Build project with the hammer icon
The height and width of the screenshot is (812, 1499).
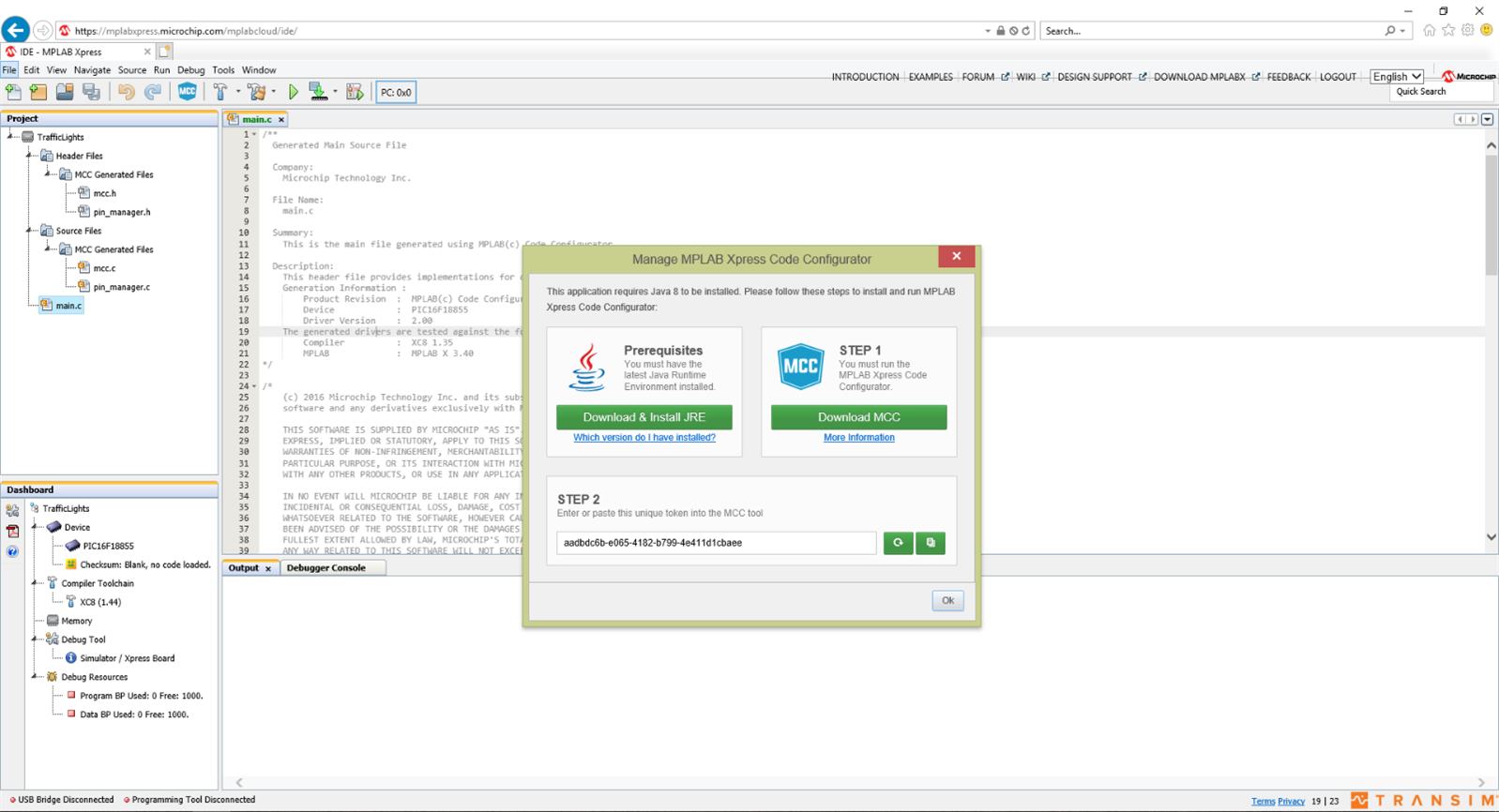click(220, 92)
